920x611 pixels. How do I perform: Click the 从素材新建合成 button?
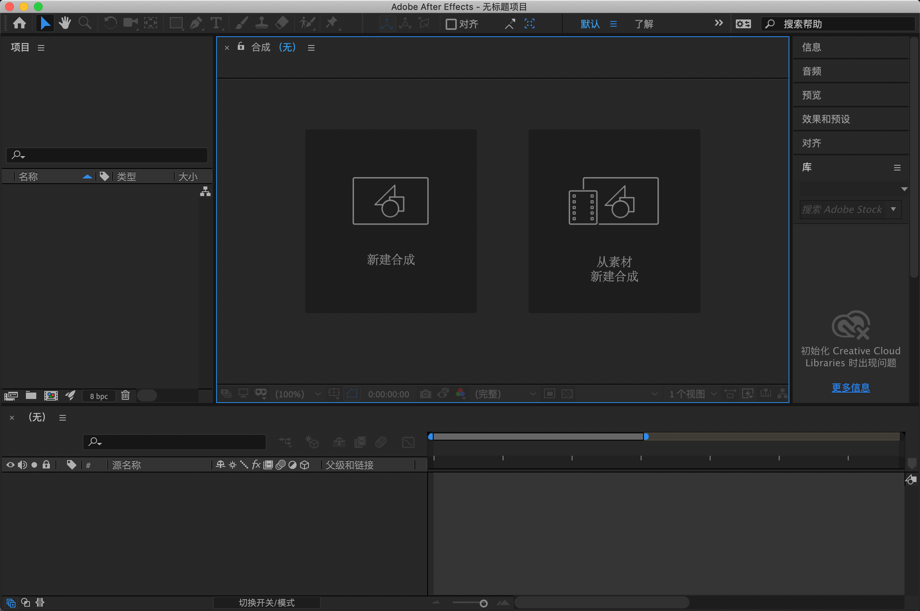pyautogui.click(x=614, y=221)
